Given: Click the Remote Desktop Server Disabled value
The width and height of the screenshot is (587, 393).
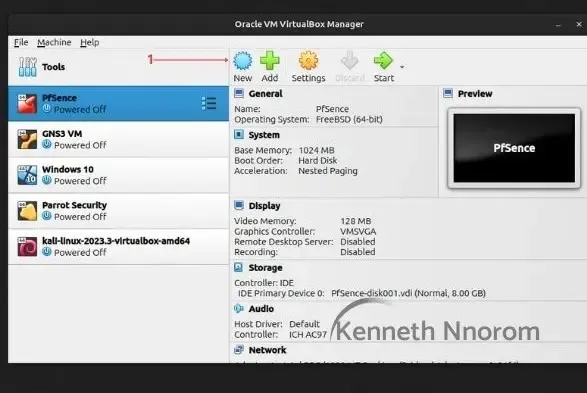Looking at the screenshot, I should point(358,242).
